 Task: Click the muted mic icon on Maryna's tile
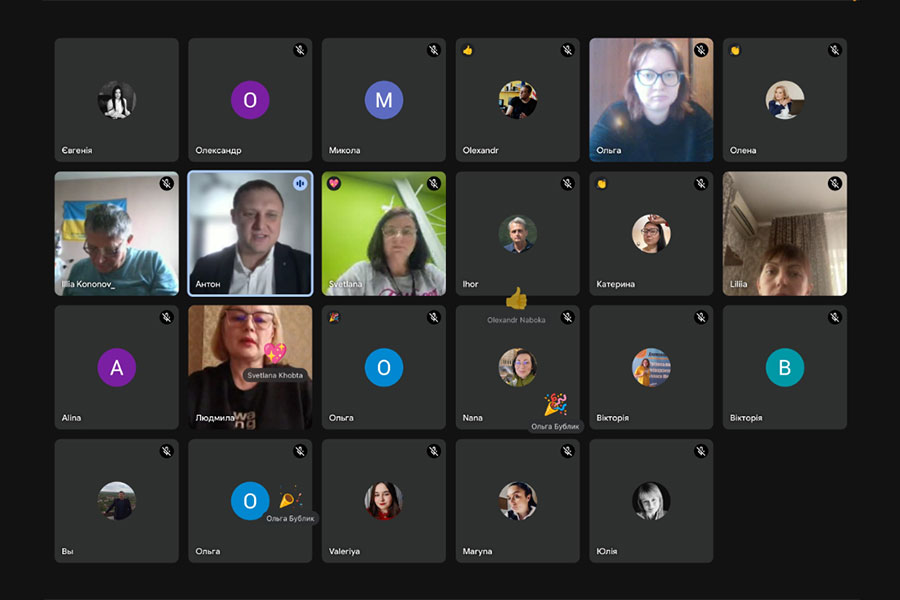coord(568,451)
